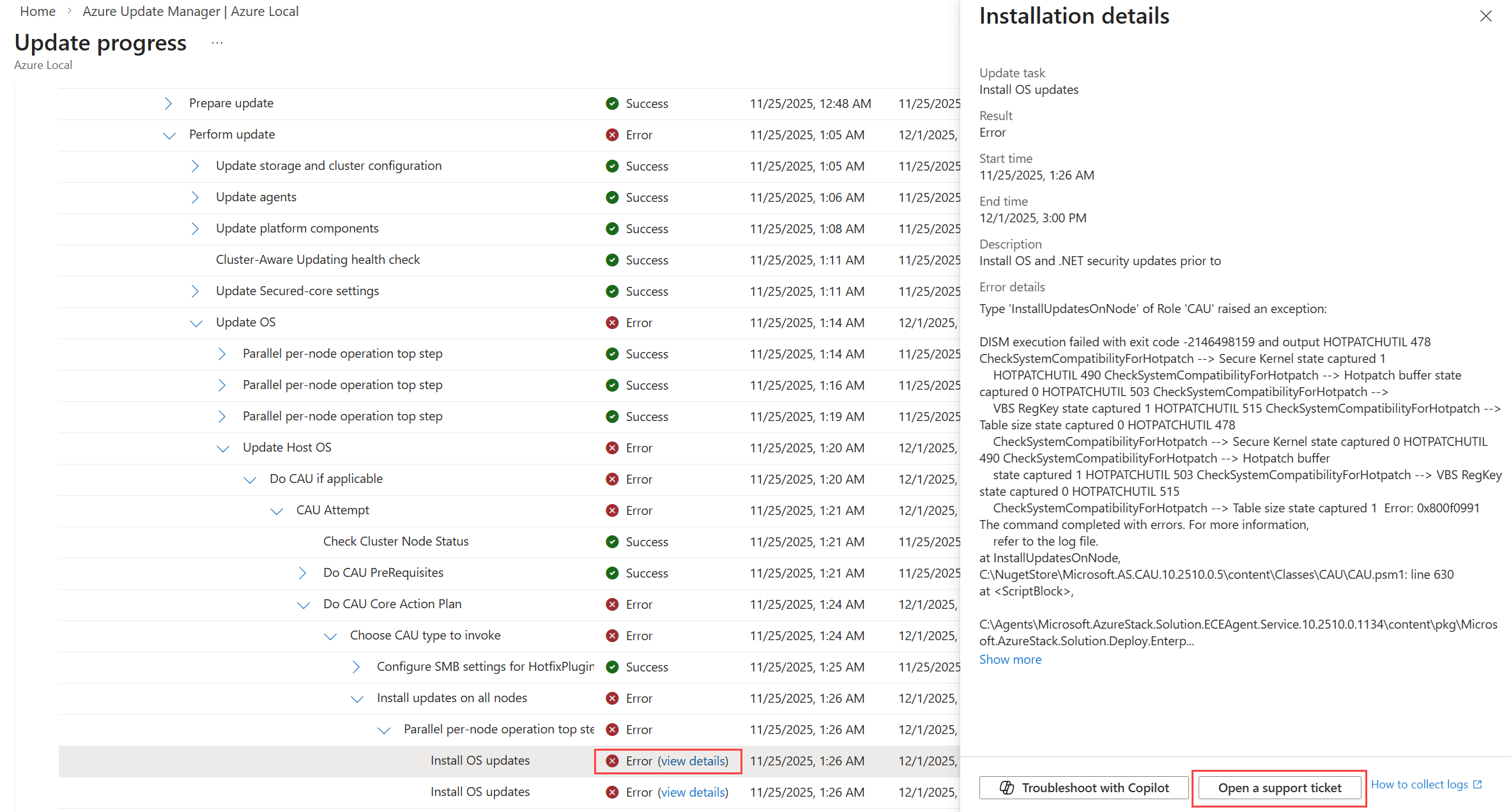Collapse the Update OS section

[x=196, y=323]
